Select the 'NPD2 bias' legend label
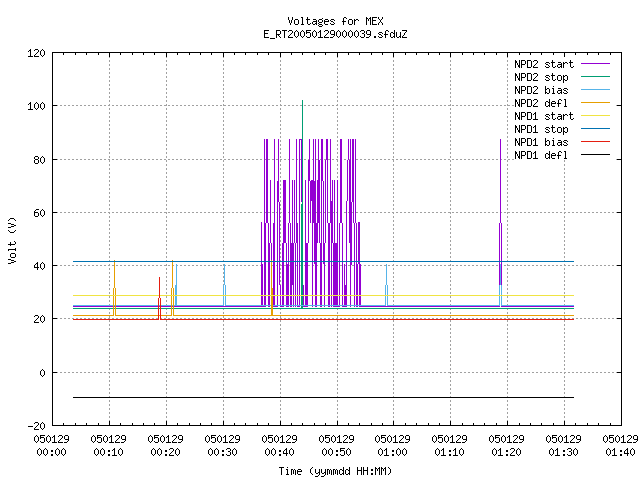 [x=541, y=90]
